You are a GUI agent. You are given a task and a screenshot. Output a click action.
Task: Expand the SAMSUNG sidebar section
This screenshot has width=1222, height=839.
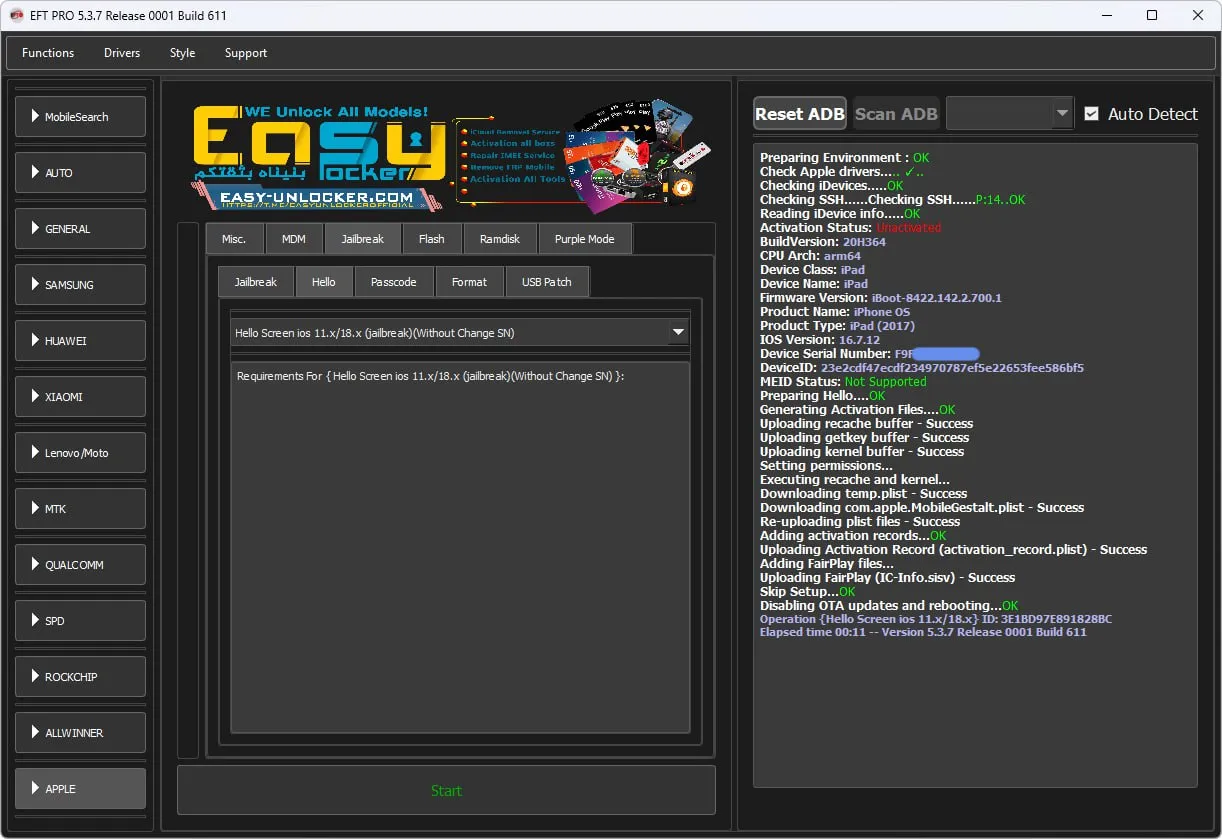pos(80,285)
